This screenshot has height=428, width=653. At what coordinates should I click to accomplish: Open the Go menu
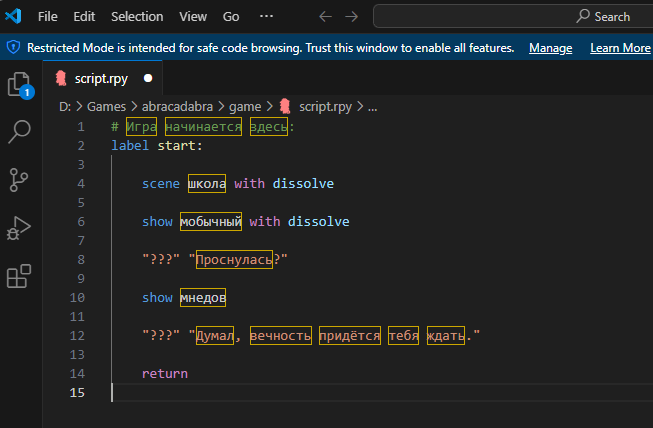(231, 17)
